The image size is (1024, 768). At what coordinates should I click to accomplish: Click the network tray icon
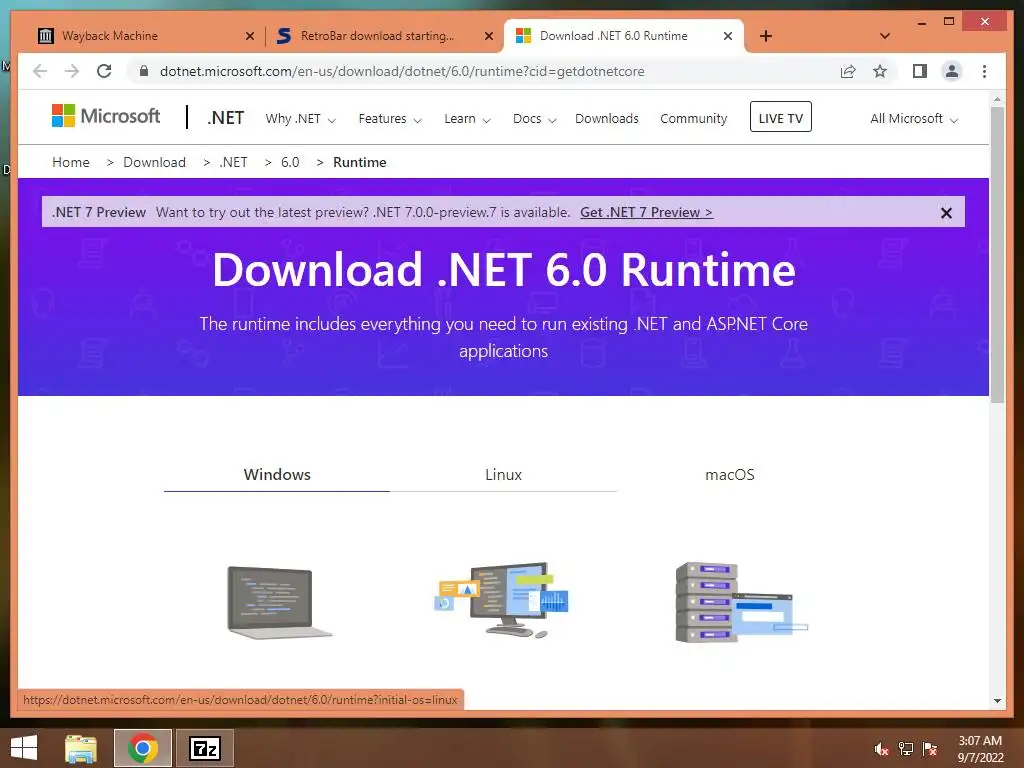[x=906, y=749]
